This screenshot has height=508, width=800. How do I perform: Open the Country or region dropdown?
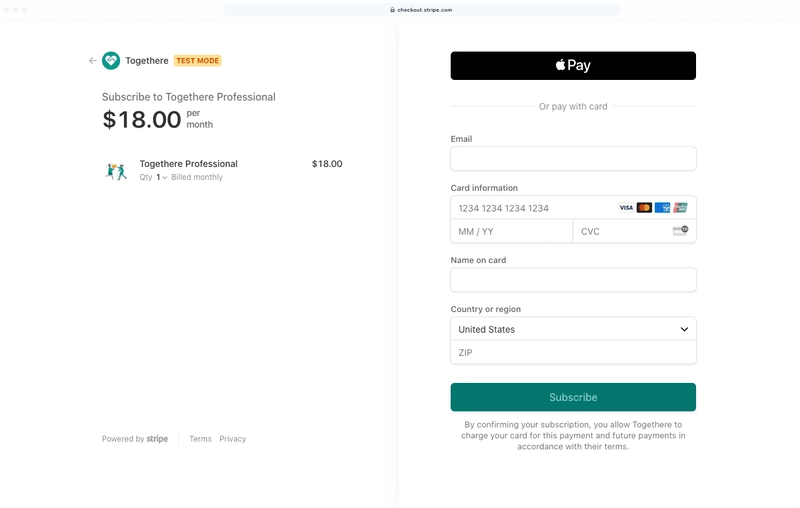573,329
